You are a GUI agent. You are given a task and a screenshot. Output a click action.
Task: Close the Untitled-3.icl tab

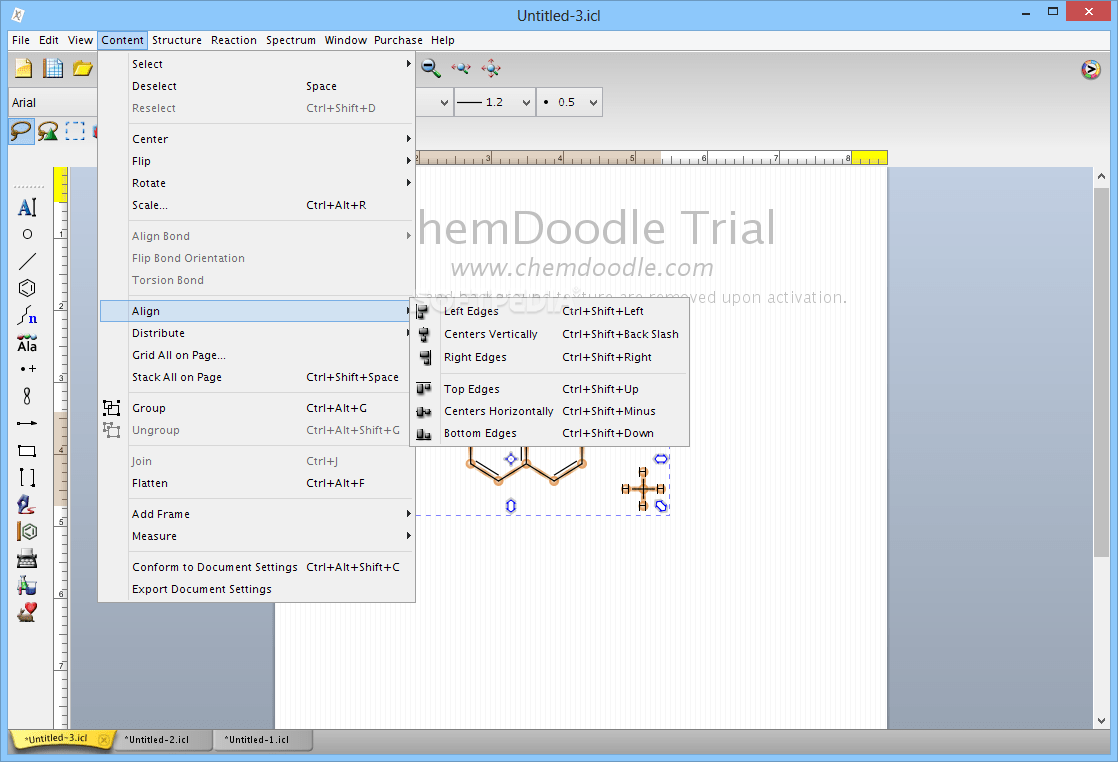coord(104,740)
